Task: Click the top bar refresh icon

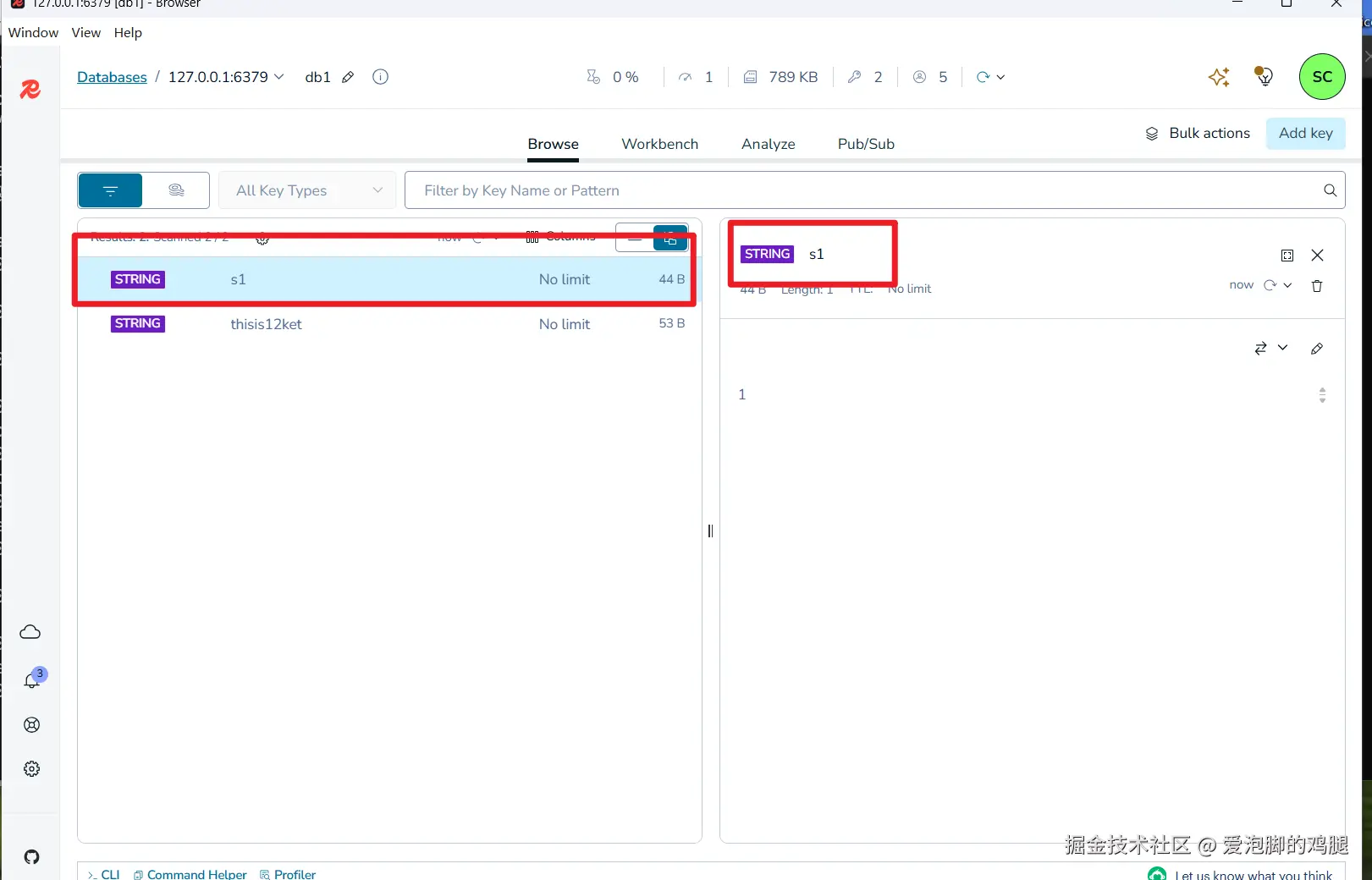Action: (x=983, y=77)
